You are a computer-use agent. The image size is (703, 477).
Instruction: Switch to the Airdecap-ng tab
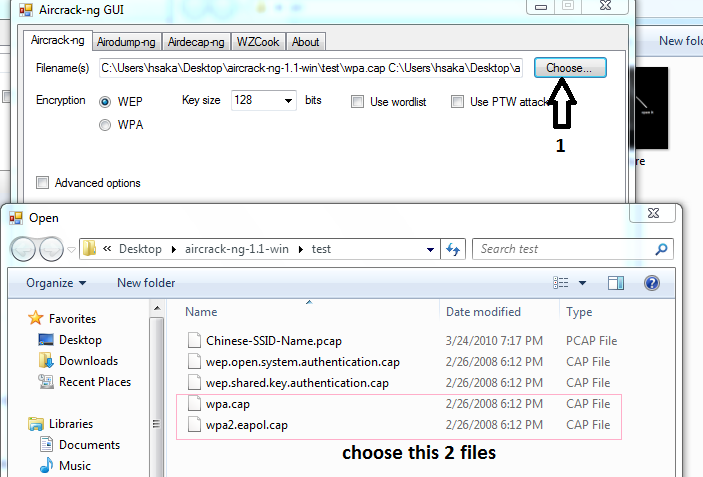coord(196,42)
